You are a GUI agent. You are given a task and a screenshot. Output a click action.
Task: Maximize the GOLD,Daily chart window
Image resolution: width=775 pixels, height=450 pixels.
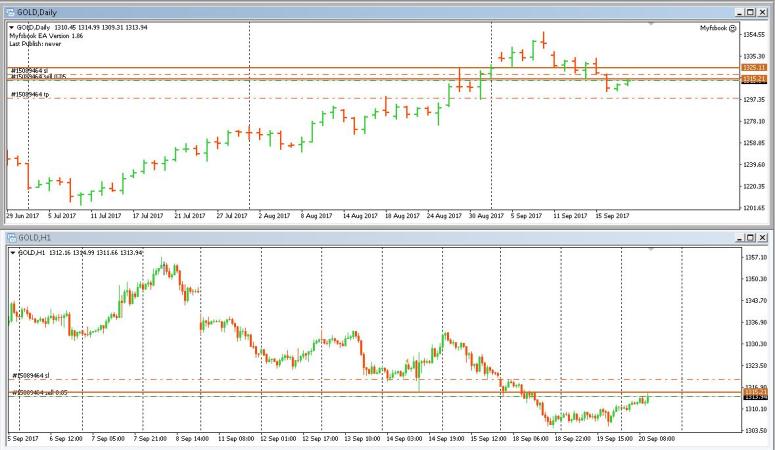click(x=751, y=10)
